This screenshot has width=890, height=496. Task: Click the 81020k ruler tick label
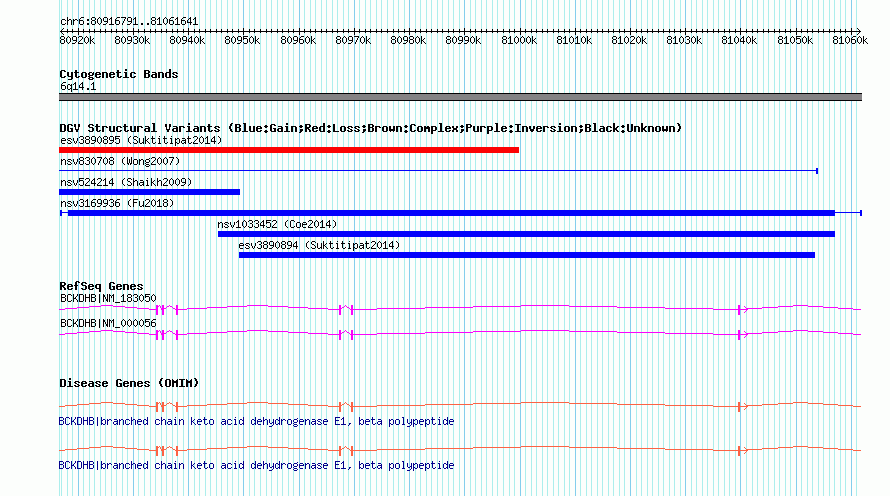629,40
